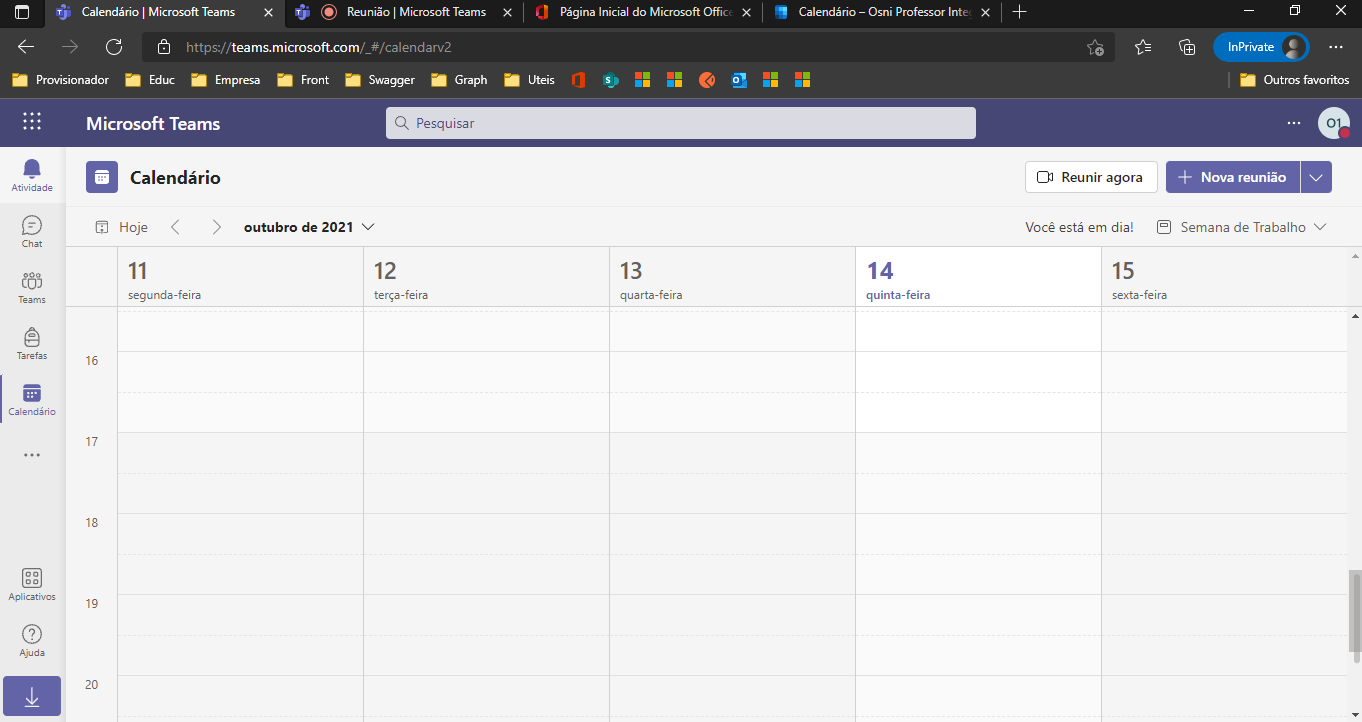Image resolution: width=1362 pixels, height=722 pixels.
Task: Open the SharePoint bookmark icon
Action: [610, 80]
